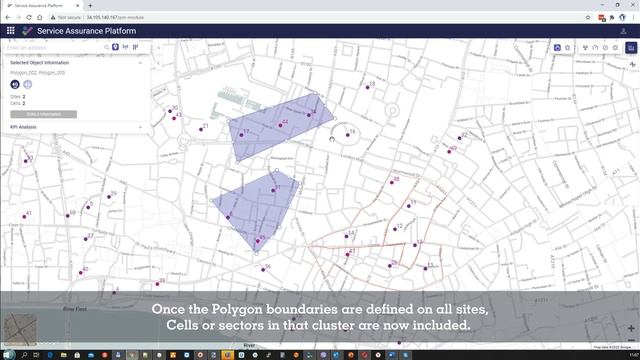The image size is (640, 360).
Task: Click the Service Assurance Platform logo
Action: click(27, 31)
